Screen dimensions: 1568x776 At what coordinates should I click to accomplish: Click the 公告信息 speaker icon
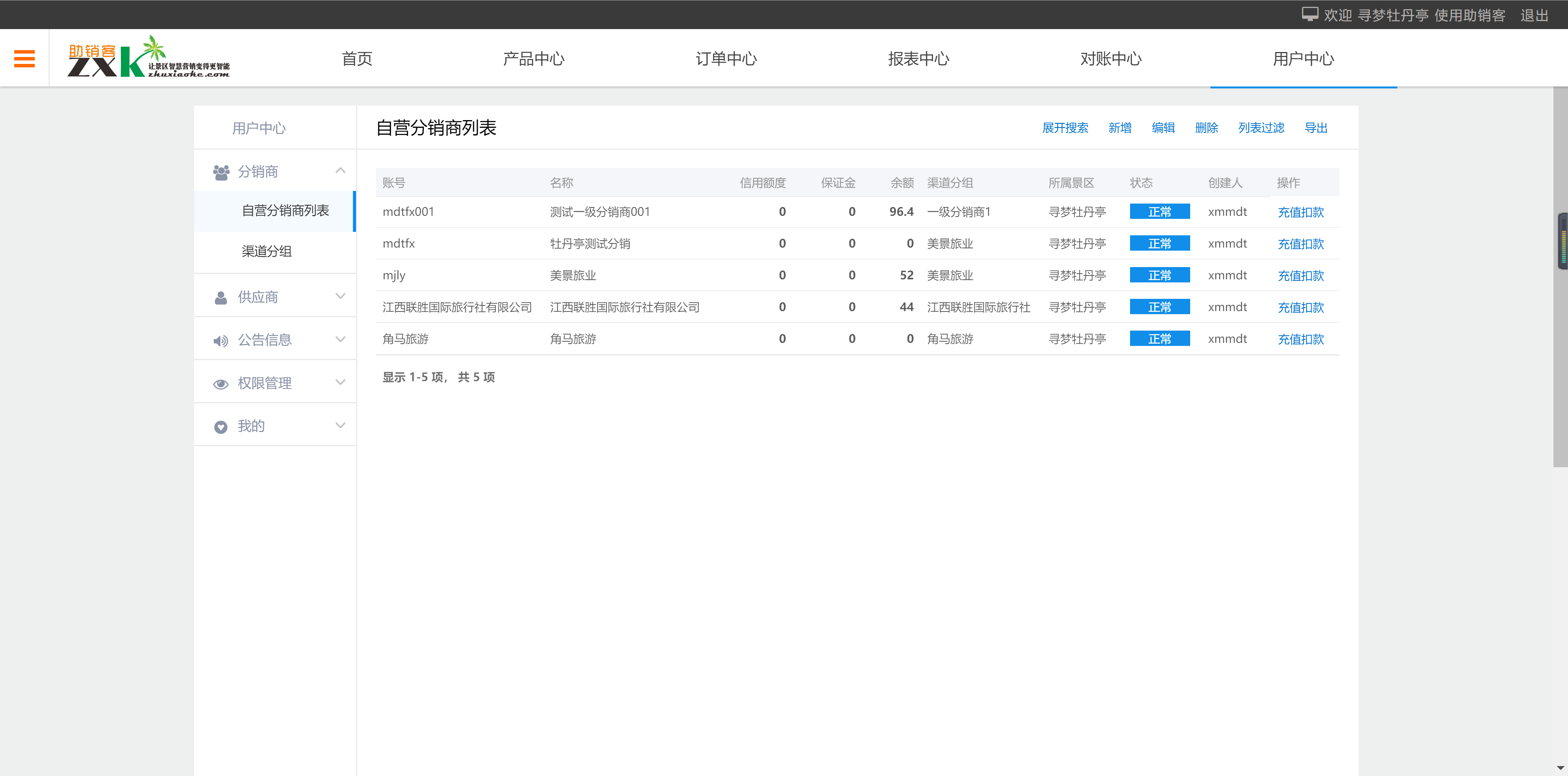(x=221, y=341)
